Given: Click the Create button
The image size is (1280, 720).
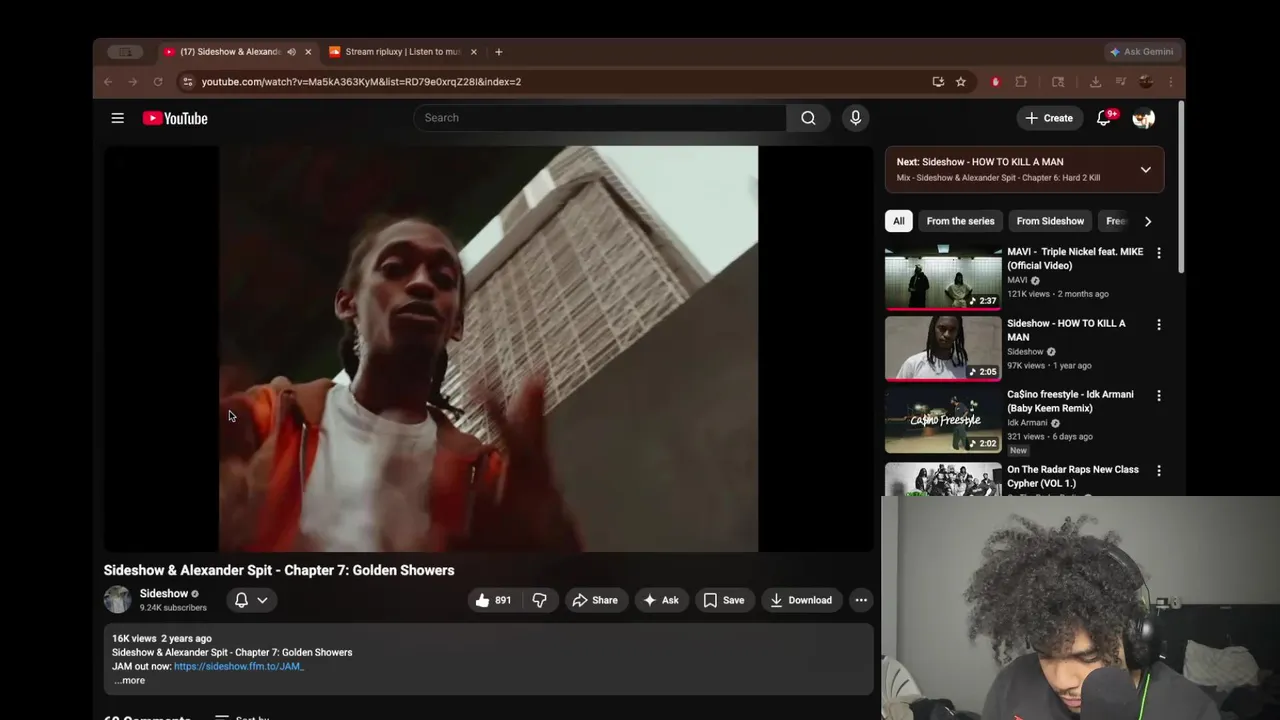Looking at the screenshot, I should (1048, 118).
